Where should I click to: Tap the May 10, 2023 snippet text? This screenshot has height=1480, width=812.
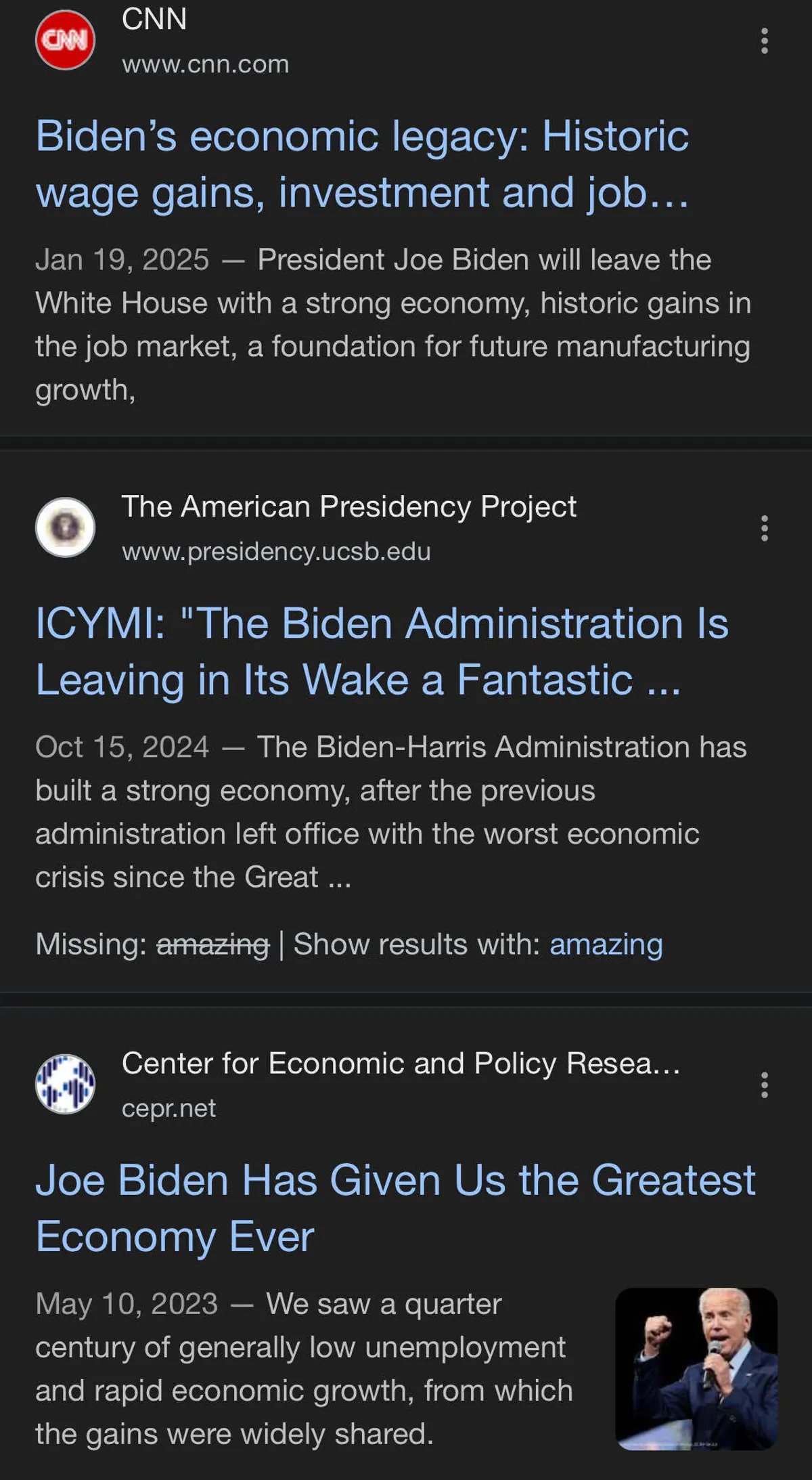point(303,1368)
